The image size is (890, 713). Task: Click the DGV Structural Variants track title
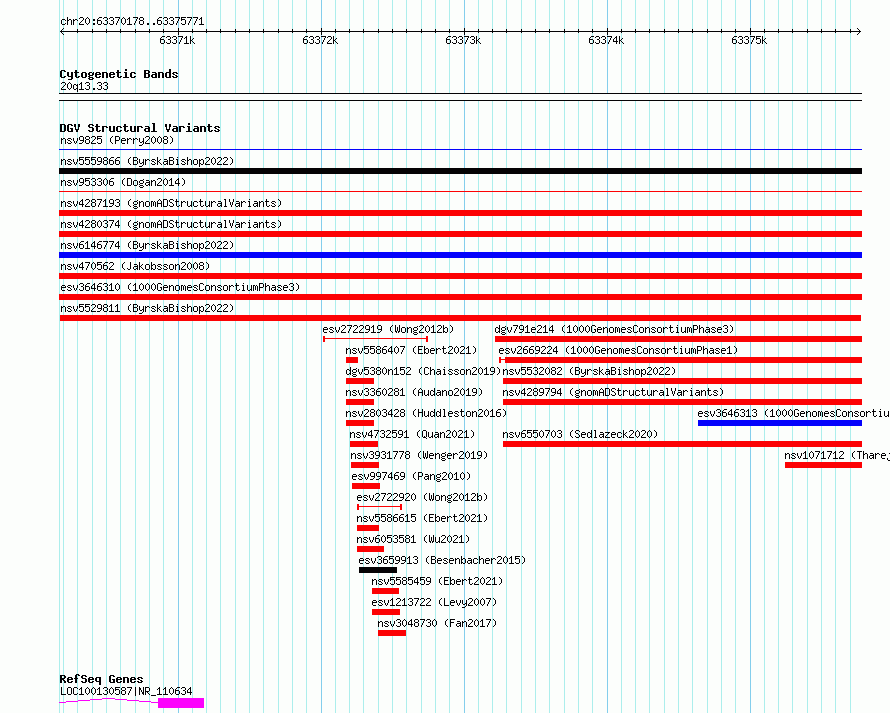[x=140, y=128]
